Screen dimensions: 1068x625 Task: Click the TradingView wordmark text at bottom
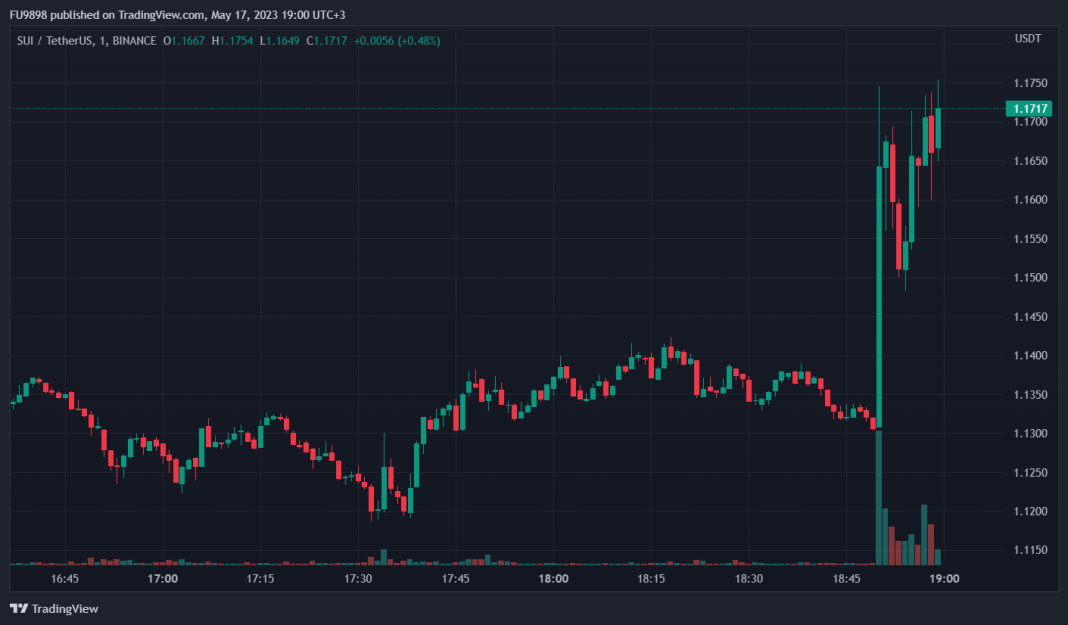tap(65, 608)
